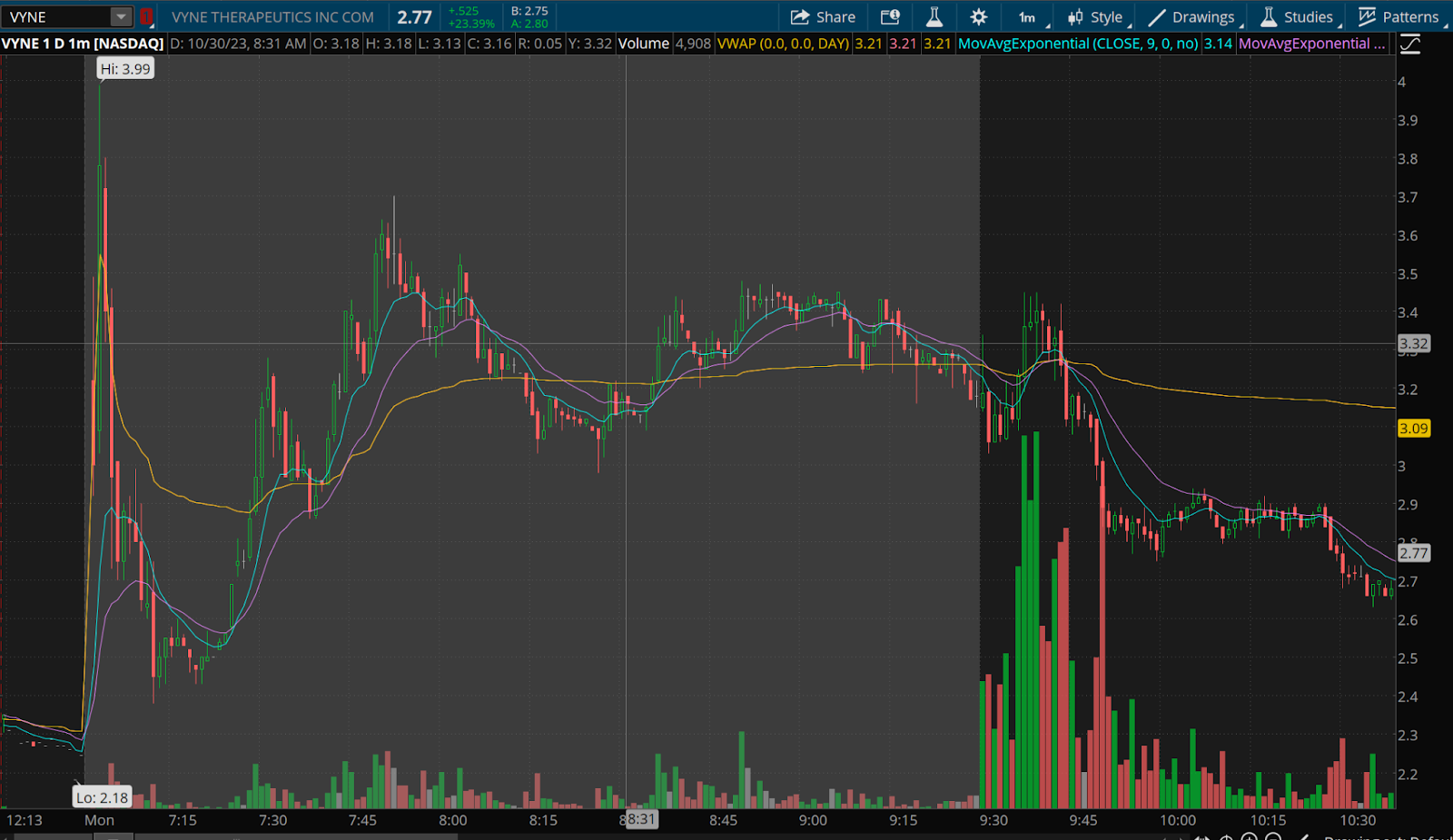Select the cyan MovAvgExponential (CLOSE, 9) label
Image resolution: width=1453 pixels, height=840 pixels.
pos(1078,44)
